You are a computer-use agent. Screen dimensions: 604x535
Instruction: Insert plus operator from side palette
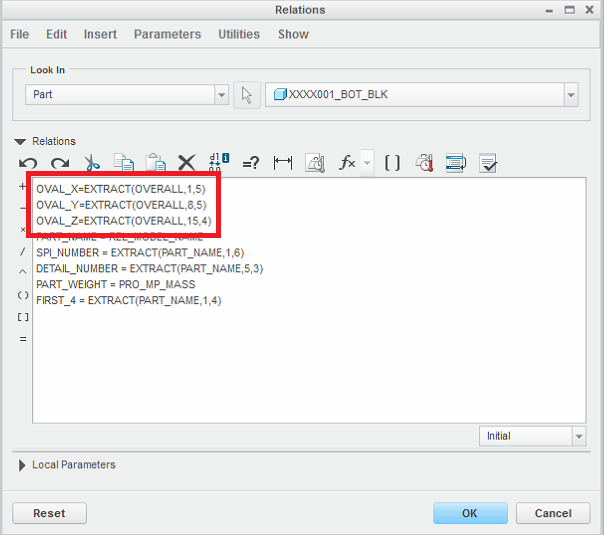pyautogui.click(x=22, y=187)
